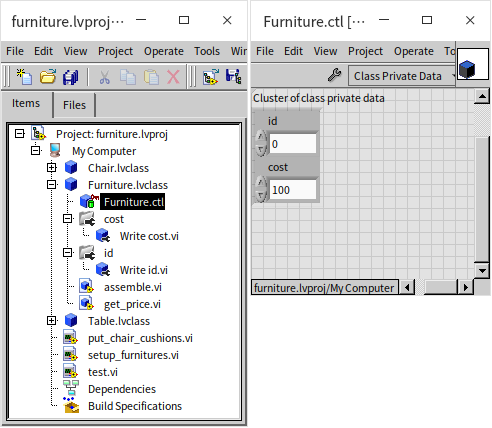
Task: Decrement the id value with down arrow
Action: (261, 150)
